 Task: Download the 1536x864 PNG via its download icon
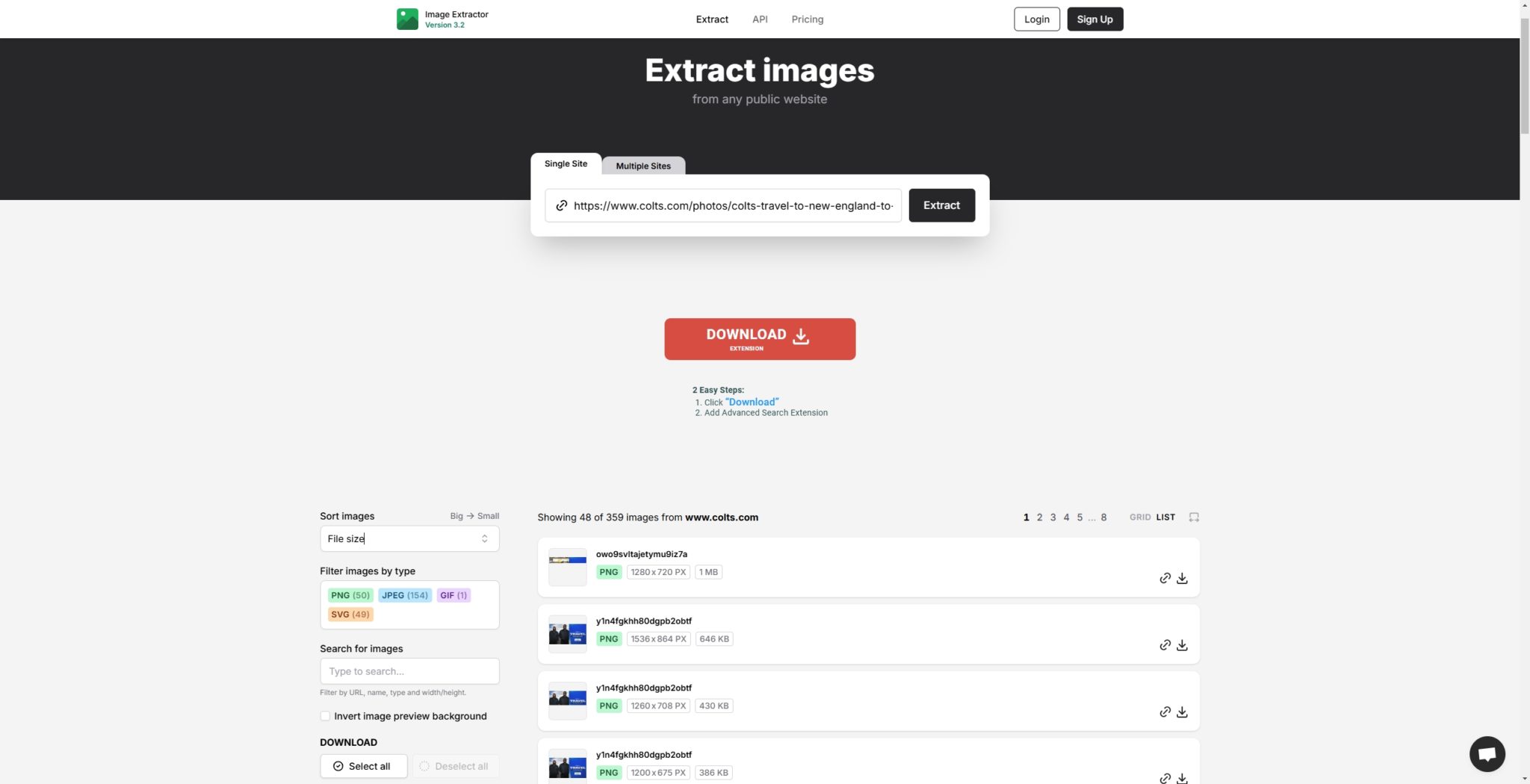click(1183, 644)
